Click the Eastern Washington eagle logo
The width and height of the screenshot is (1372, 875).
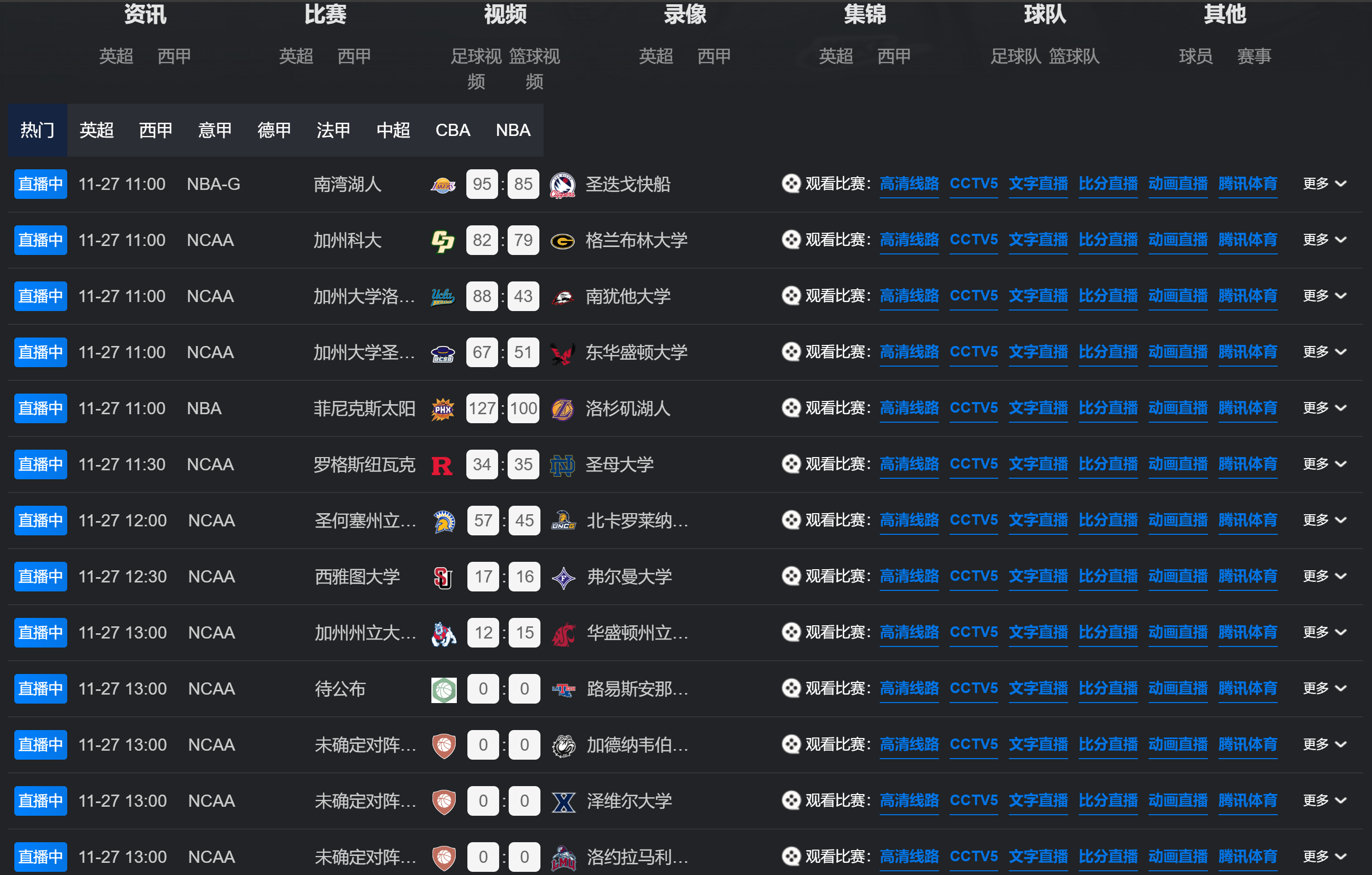(x=562, y=352)
